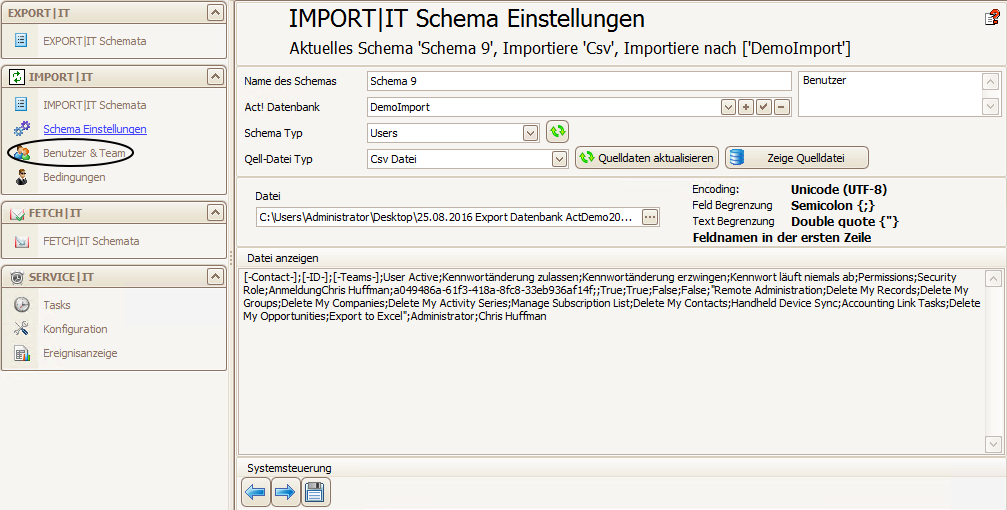Click the help icon in top-right corner
The image size is (1007, 510).
click(992, 17)
